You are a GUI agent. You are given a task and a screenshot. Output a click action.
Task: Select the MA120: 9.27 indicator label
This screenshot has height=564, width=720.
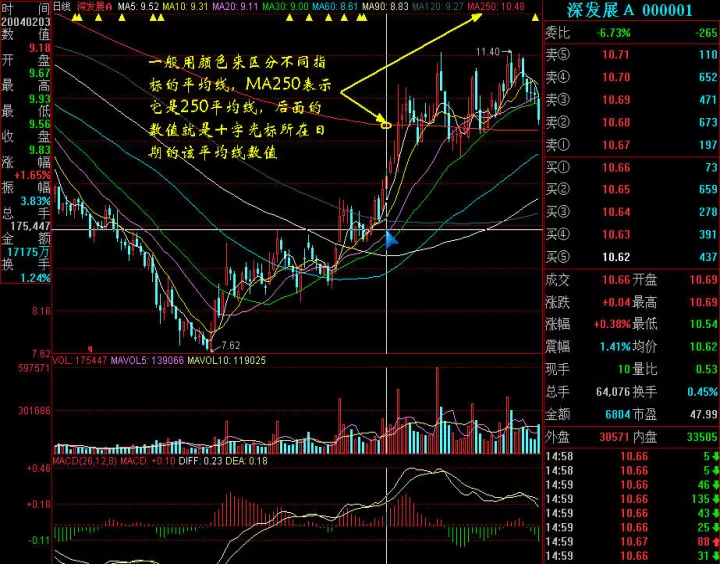(x=438, y=6)
